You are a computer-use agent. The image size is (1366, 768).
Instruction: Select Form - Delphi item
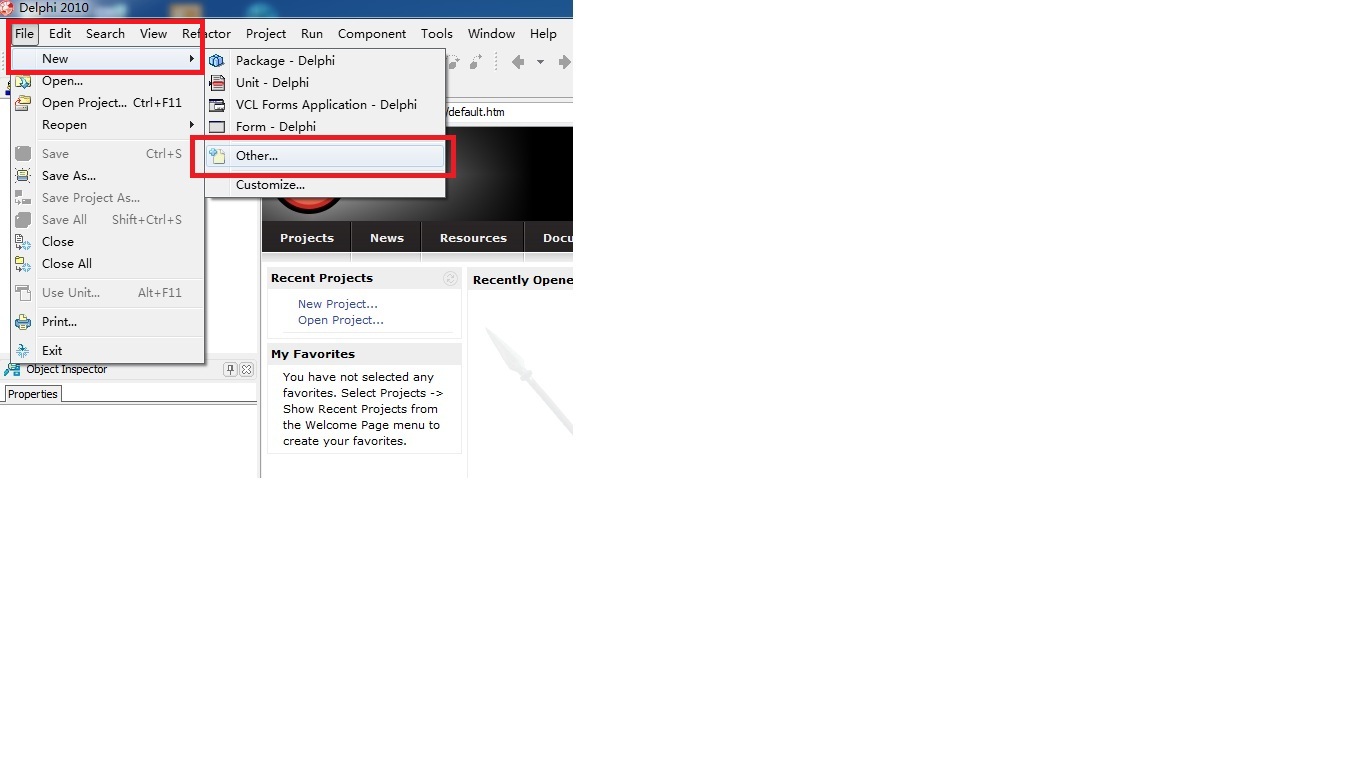pos(325,127)
